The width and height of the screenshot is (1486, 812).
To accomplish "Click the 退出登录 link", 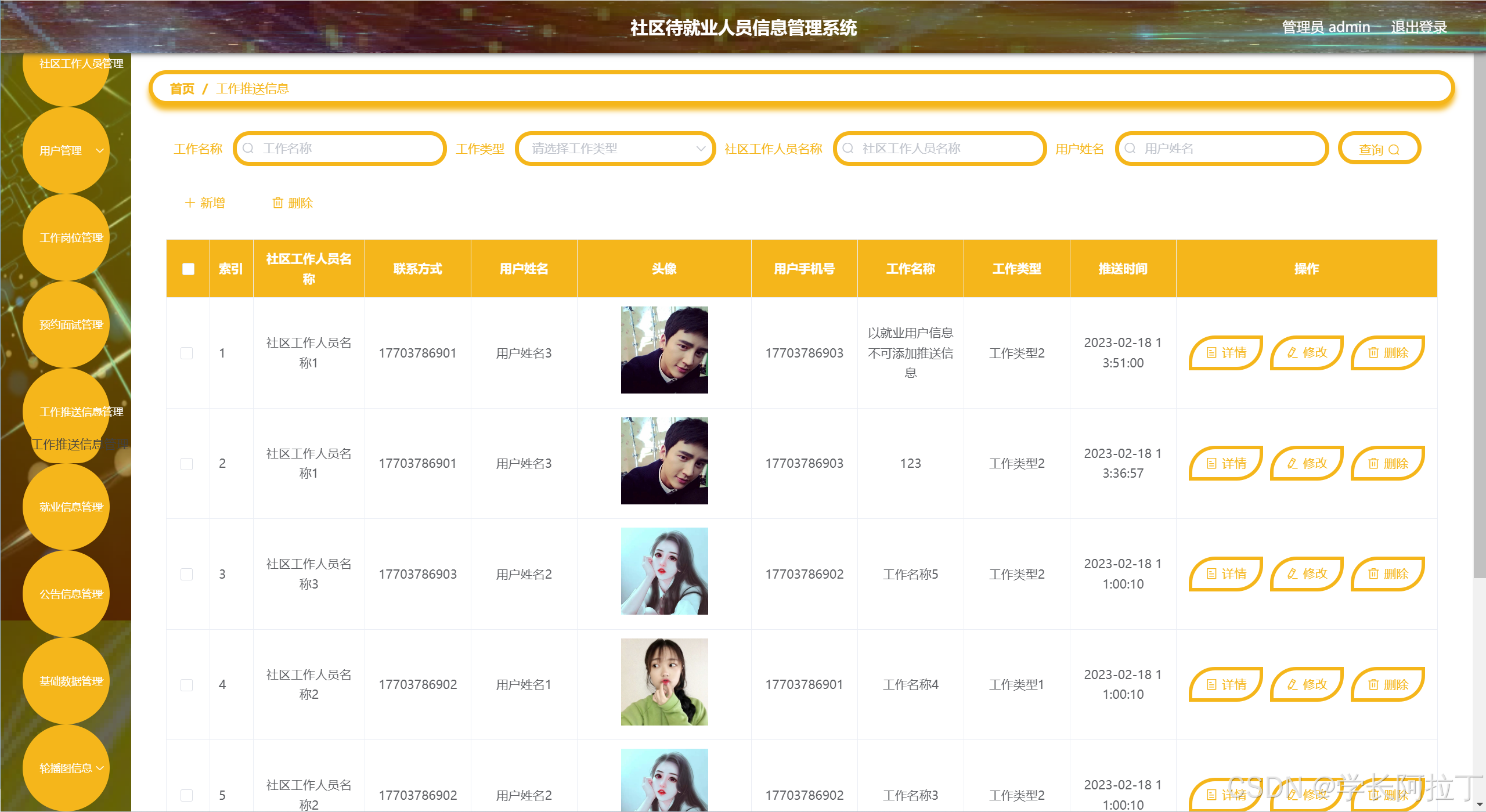I will pyautogui.click(x=1418, y=27).
